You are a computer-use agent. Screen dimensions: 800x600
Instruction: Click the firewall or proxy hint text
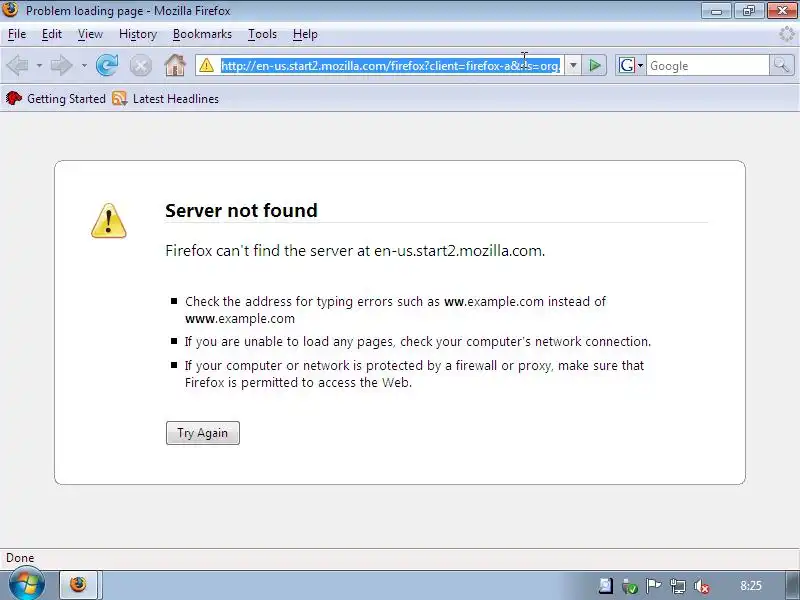[x=414, y=374]
